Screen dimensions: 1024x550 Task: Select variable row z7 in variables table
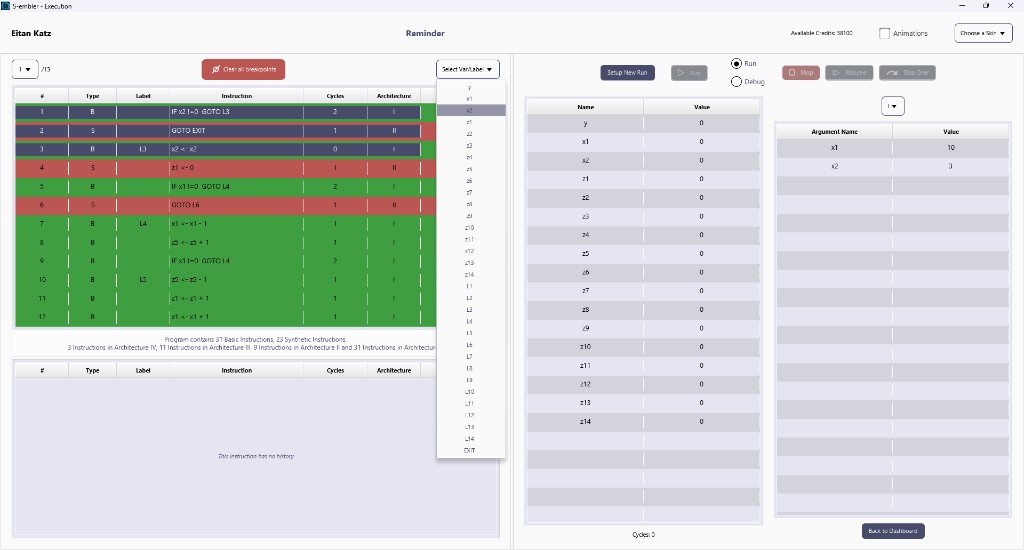tap(643, 291)
